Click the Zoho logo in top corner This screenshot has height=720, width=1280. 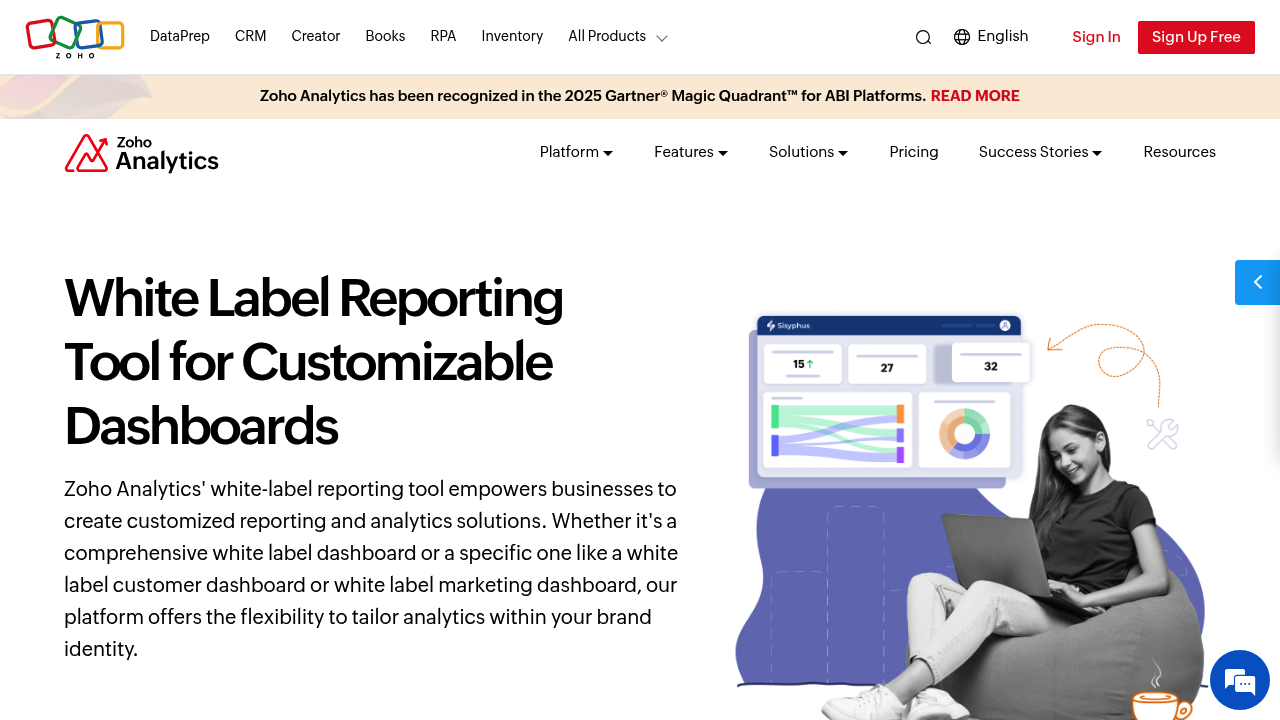[x=74, y=36]
